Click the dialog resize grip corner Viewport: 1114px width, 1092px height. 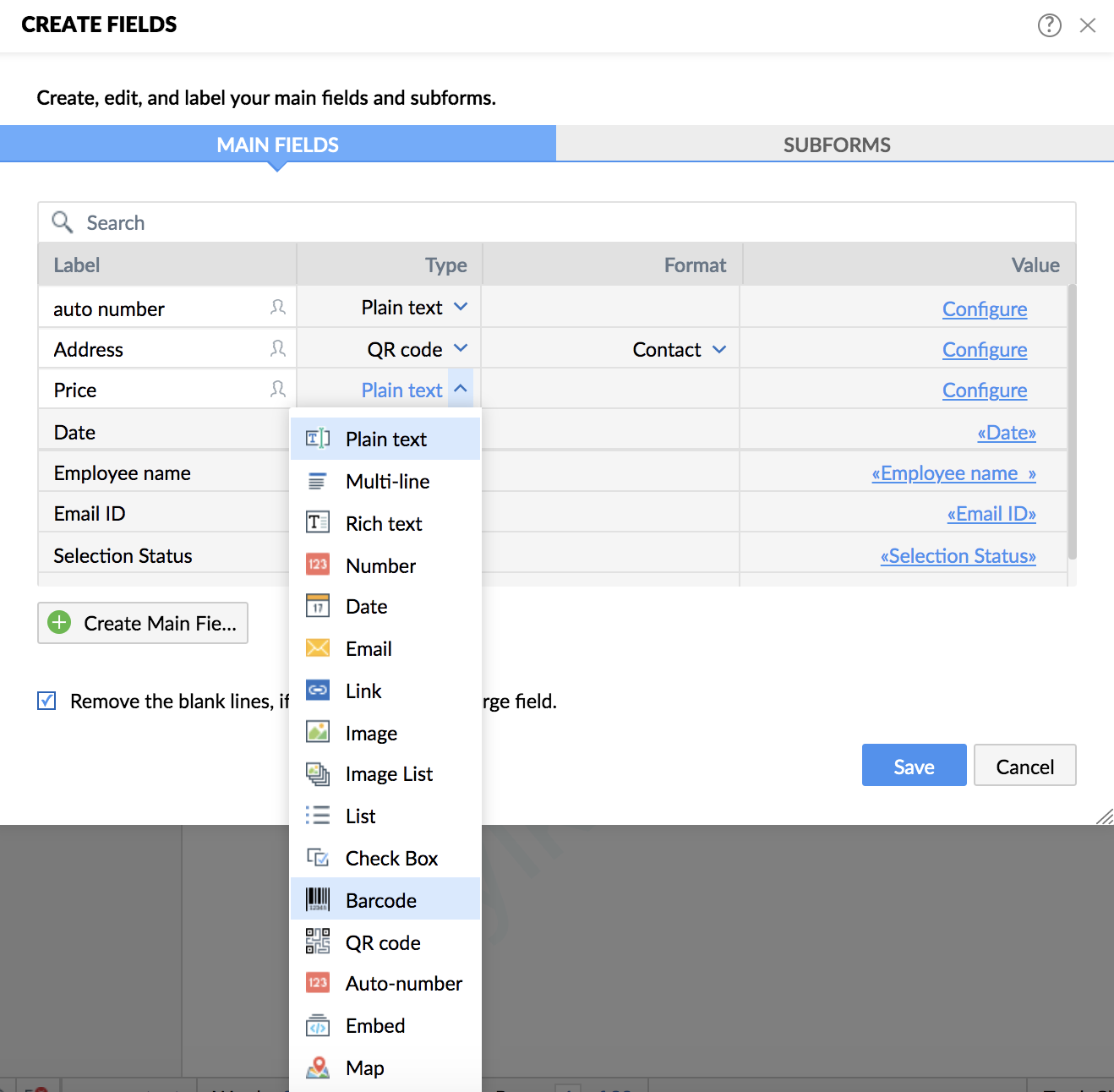[1104, 816]
